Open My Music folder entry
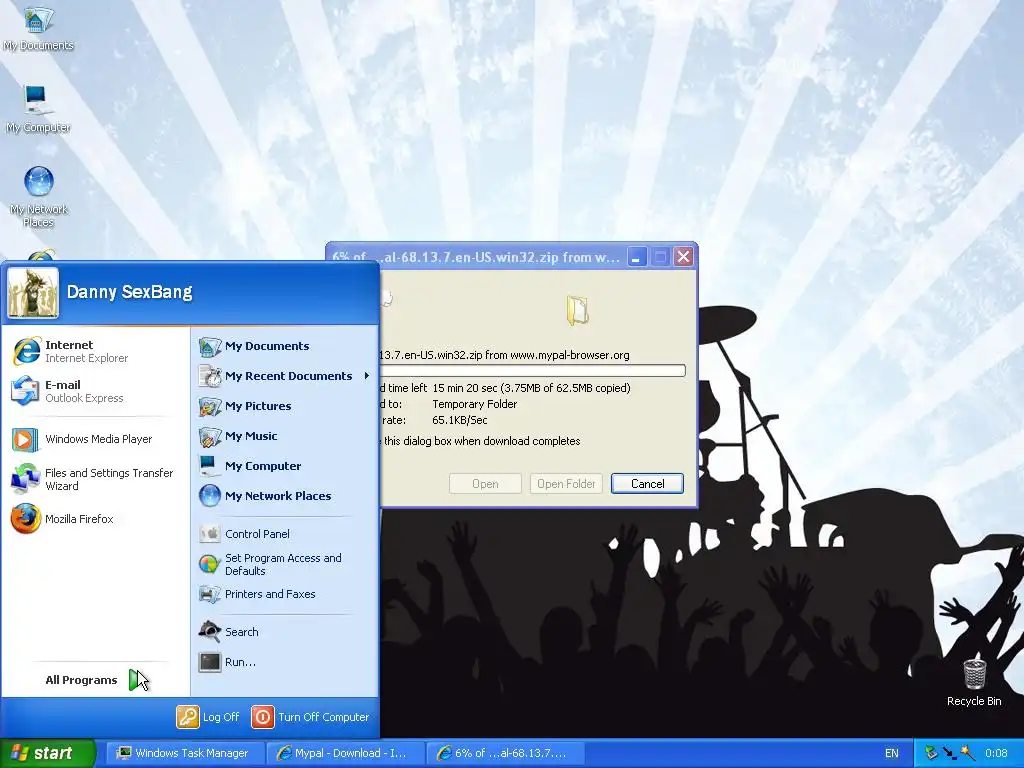This screenshot has height=768, width=1024. coord(285,436)
